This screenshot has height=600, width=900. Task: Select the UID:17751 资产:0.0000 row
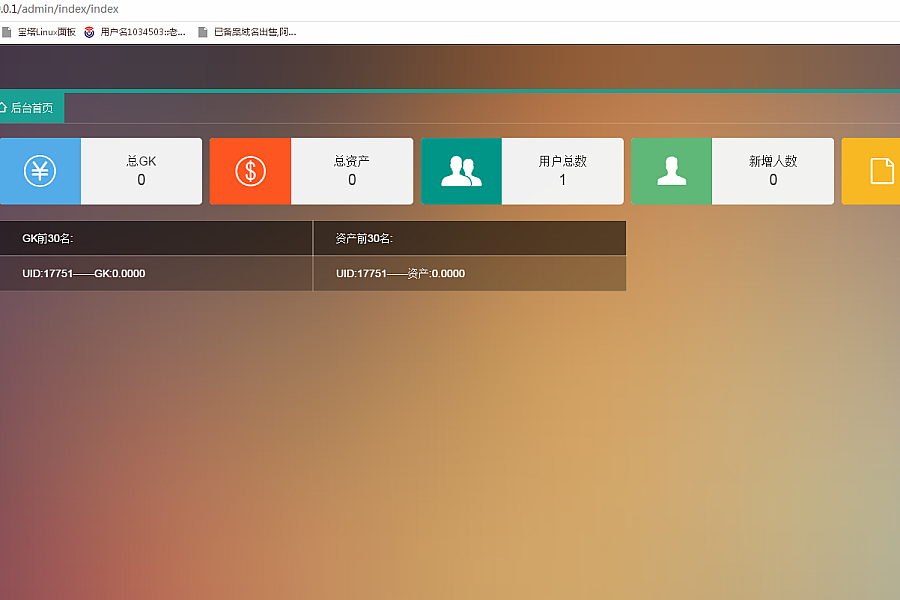400,274
